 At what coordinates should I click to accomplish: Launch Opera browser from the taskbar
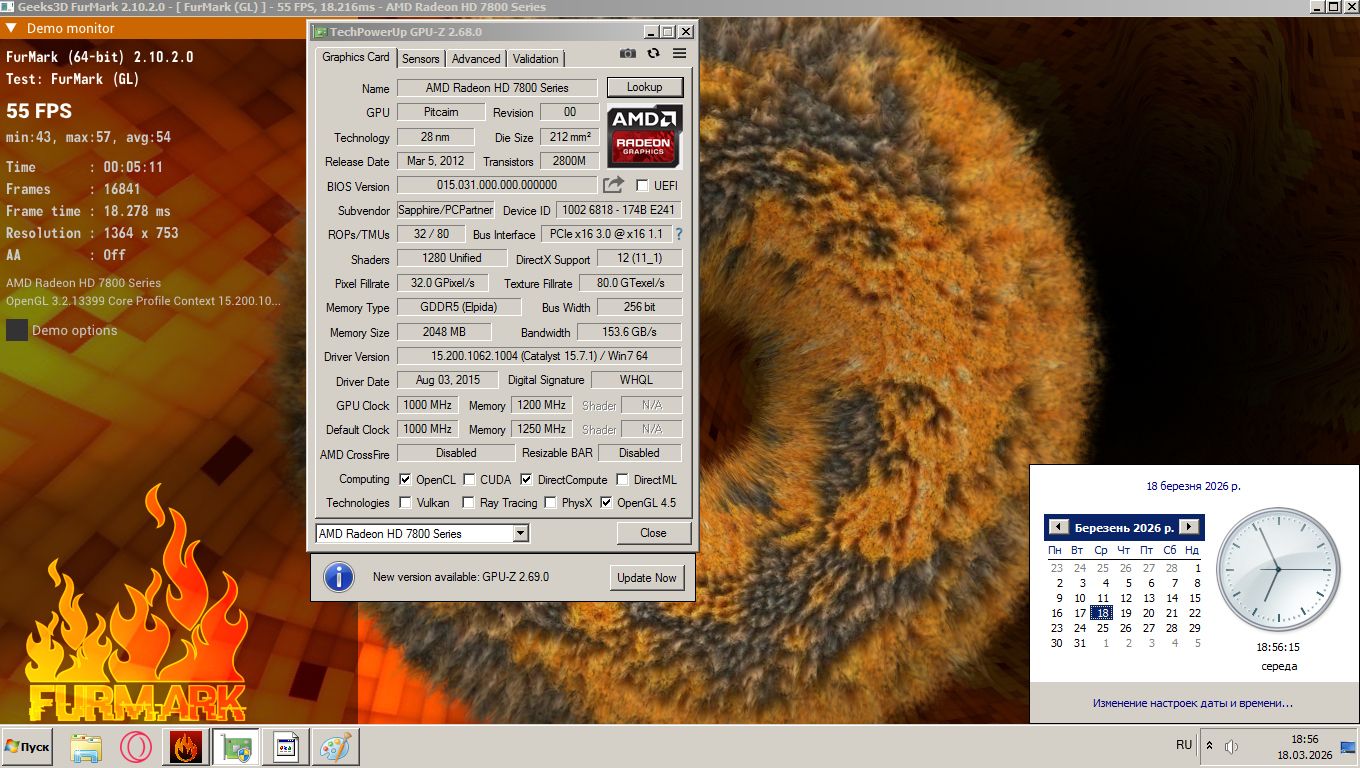136,747
